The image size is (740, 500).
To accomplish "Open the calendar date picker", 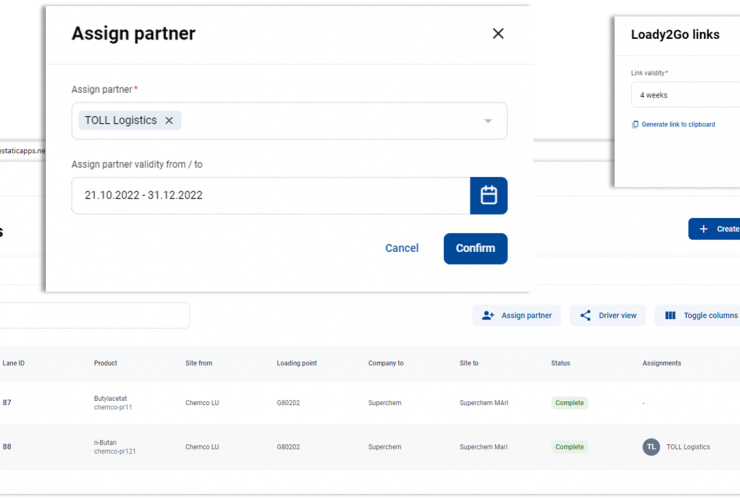I will click(488, 195).
